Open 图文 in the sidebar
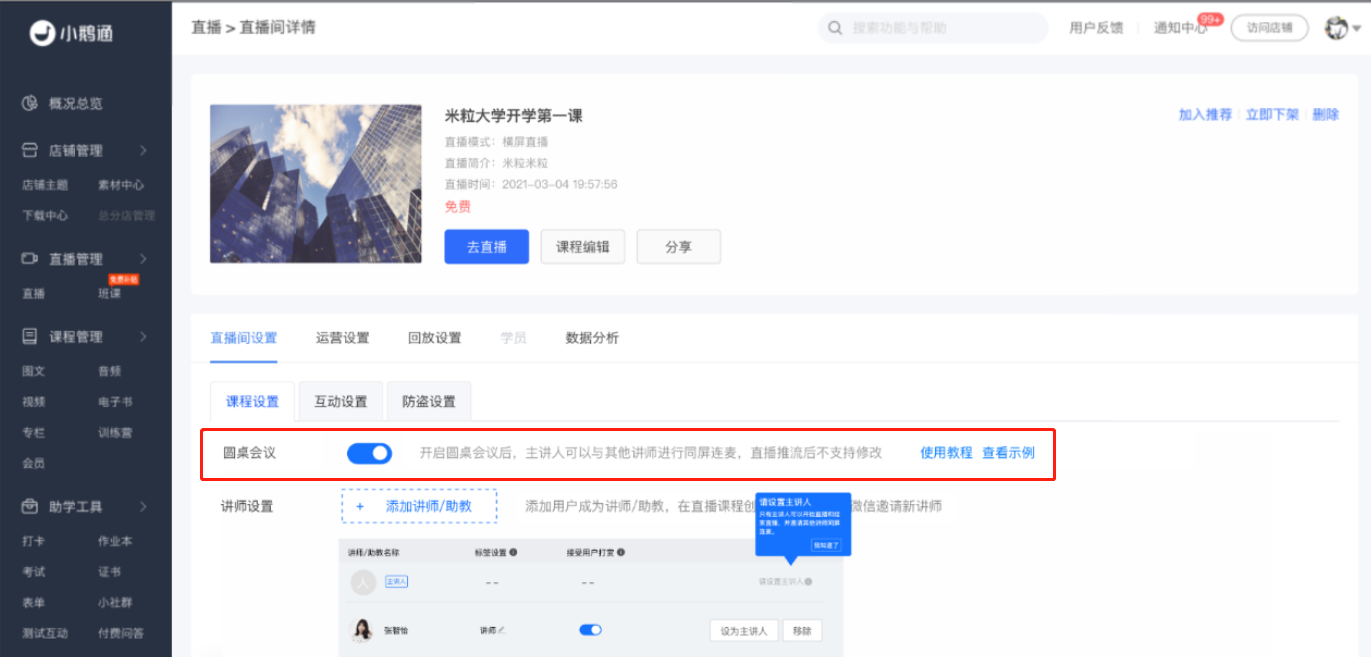This screenshot has width=1371, height=657. [x=34, y=371]
